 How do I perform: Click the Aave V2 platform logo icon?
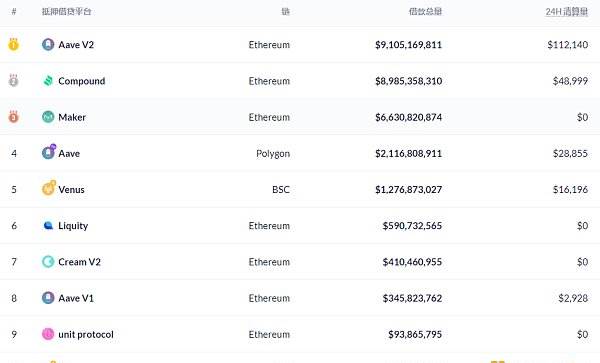[x=48, y=44]
